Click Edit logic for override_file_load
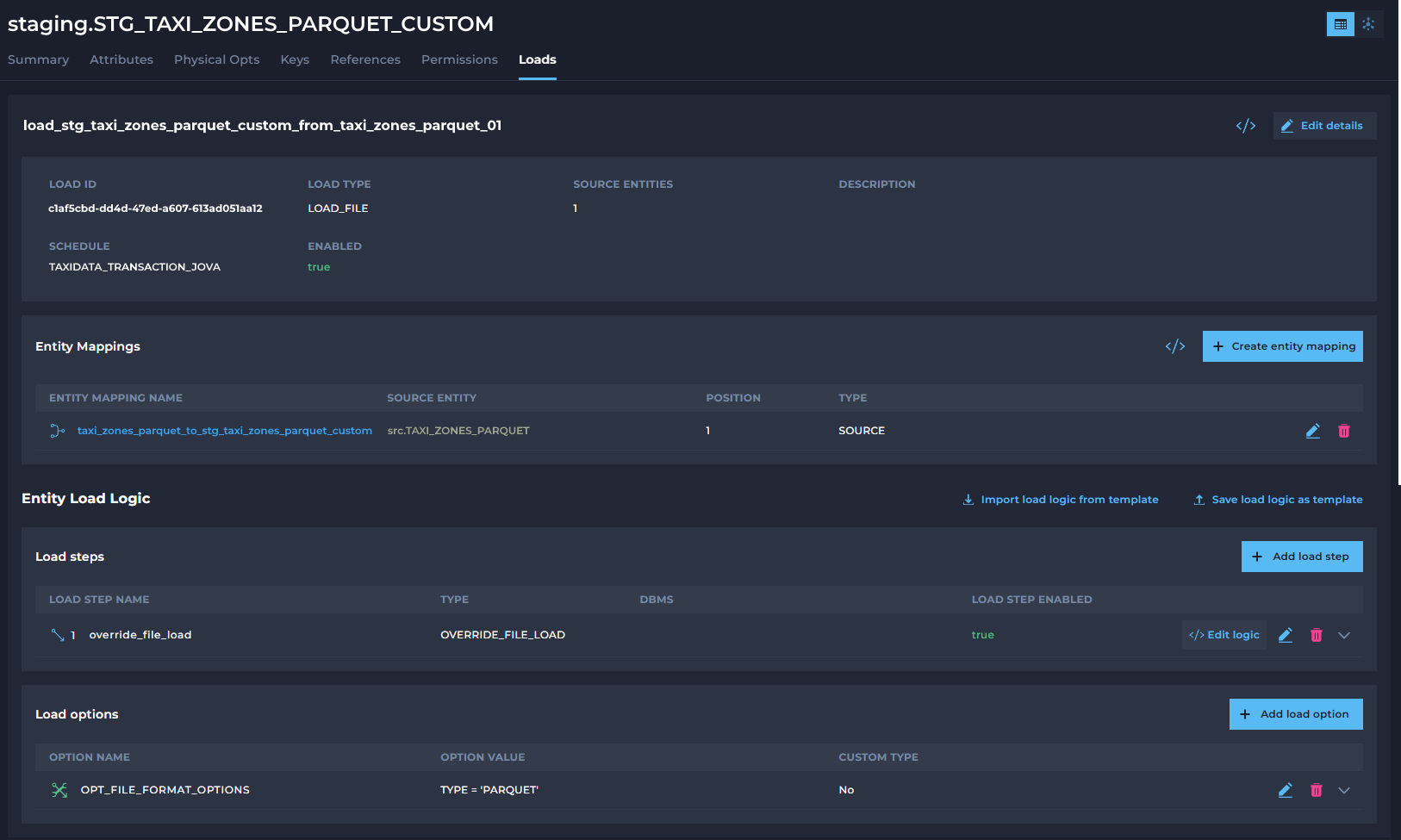This screenshot has height=840, width=1401. point(1224,635)
